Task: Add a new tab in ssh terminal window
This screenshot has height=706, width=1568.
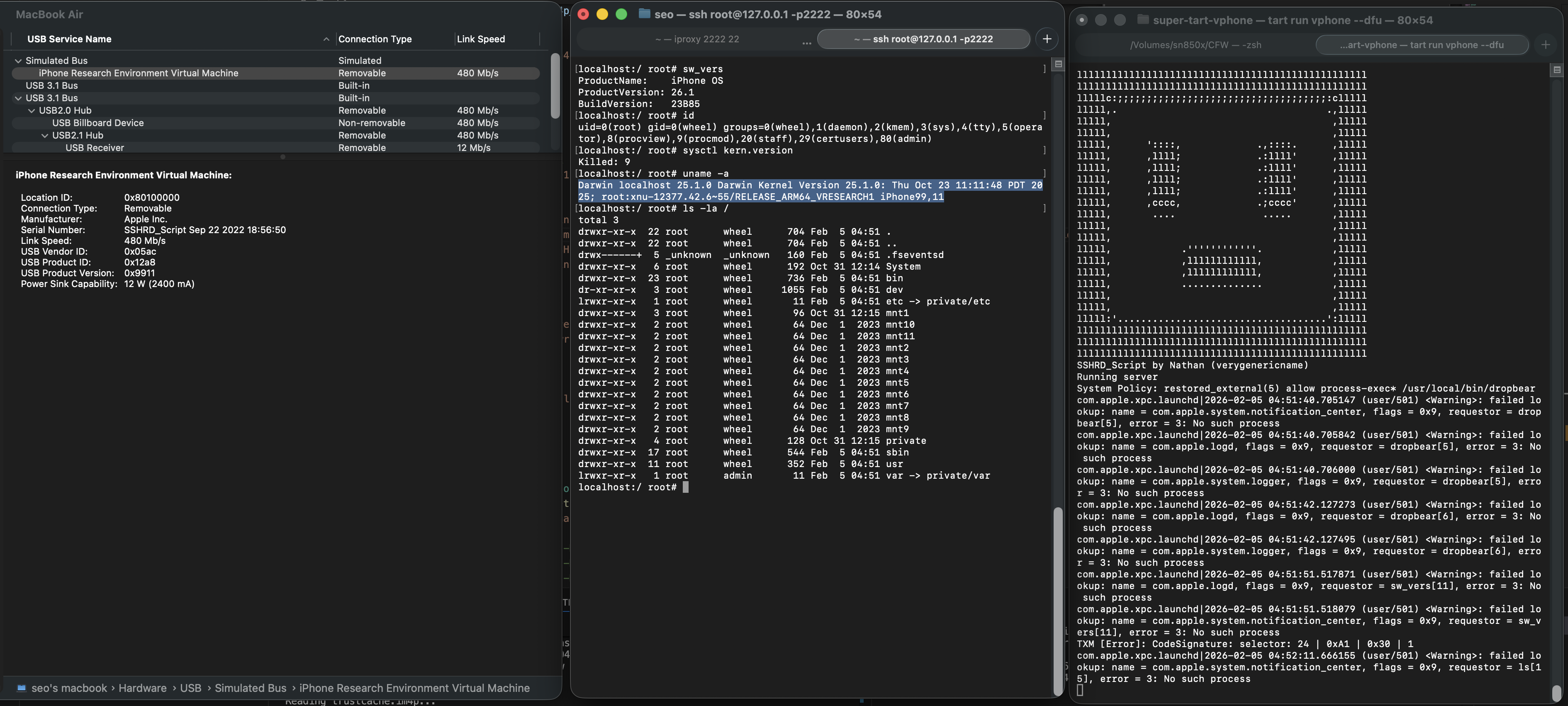Action: coord(1046,39)
